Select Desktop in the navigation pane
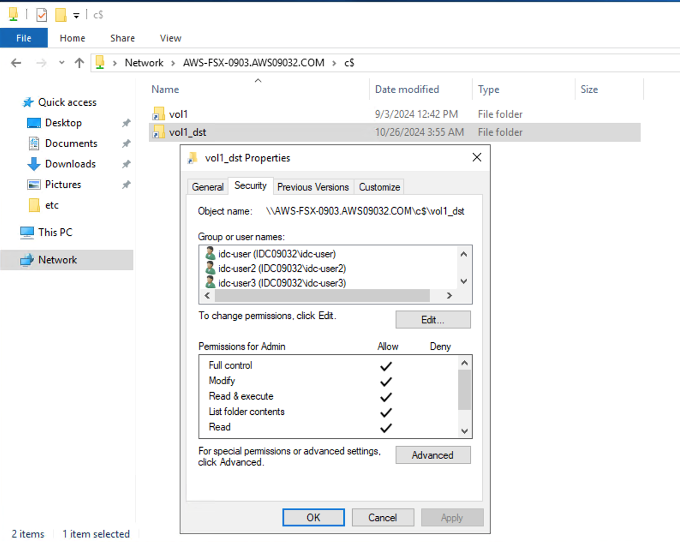The height and width of the screenshot is (542, 680). coord(63,123)
